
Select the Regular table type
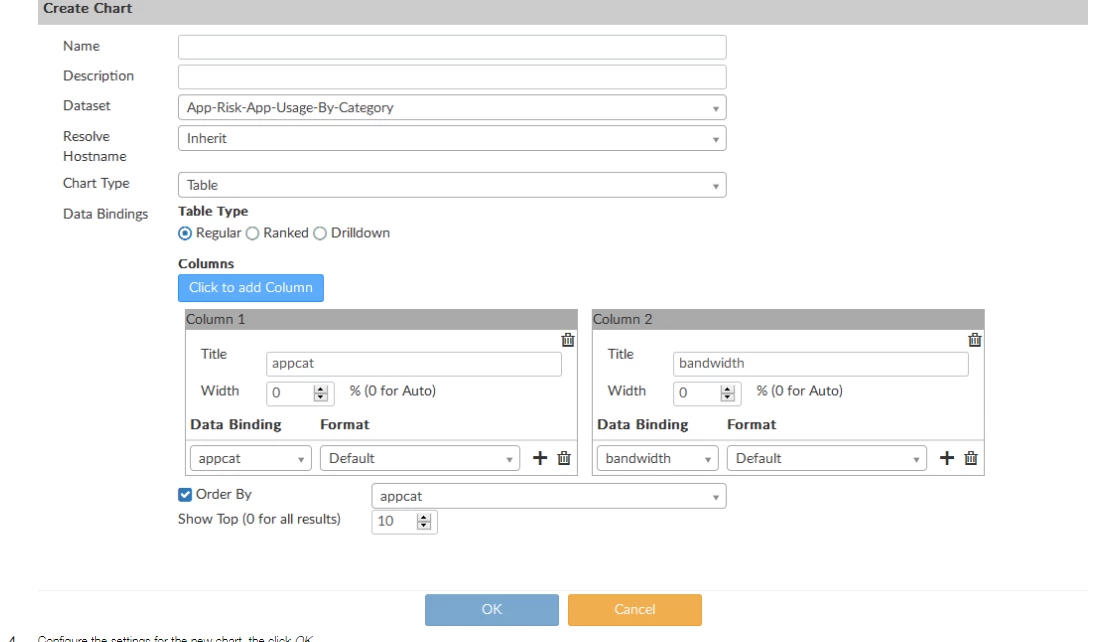pyautogui.click(x=185, y=234)
